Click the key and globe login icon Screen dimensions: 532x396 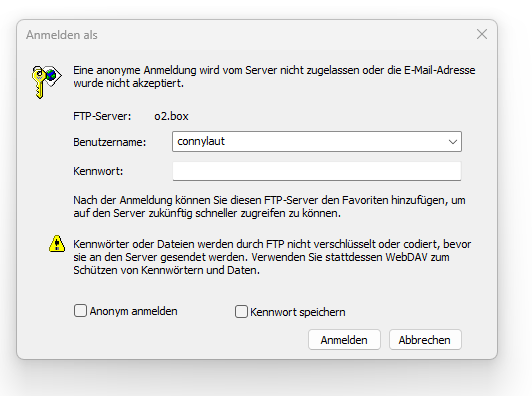click(x=46, y=82)
